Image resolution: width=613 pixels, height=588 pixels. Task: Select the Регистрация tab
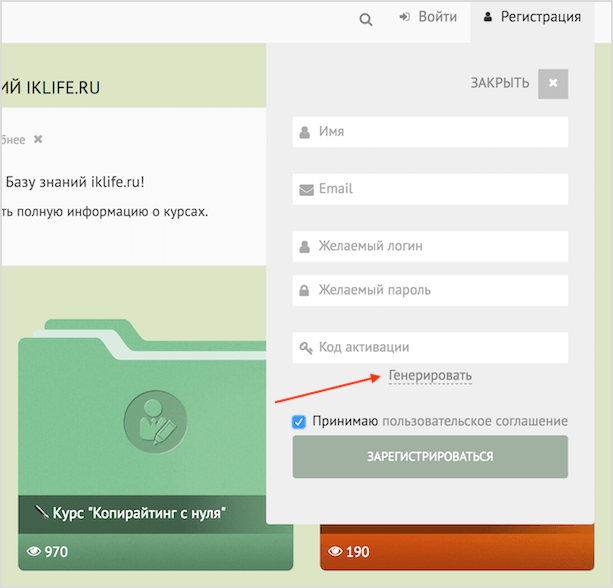(532, 22)
